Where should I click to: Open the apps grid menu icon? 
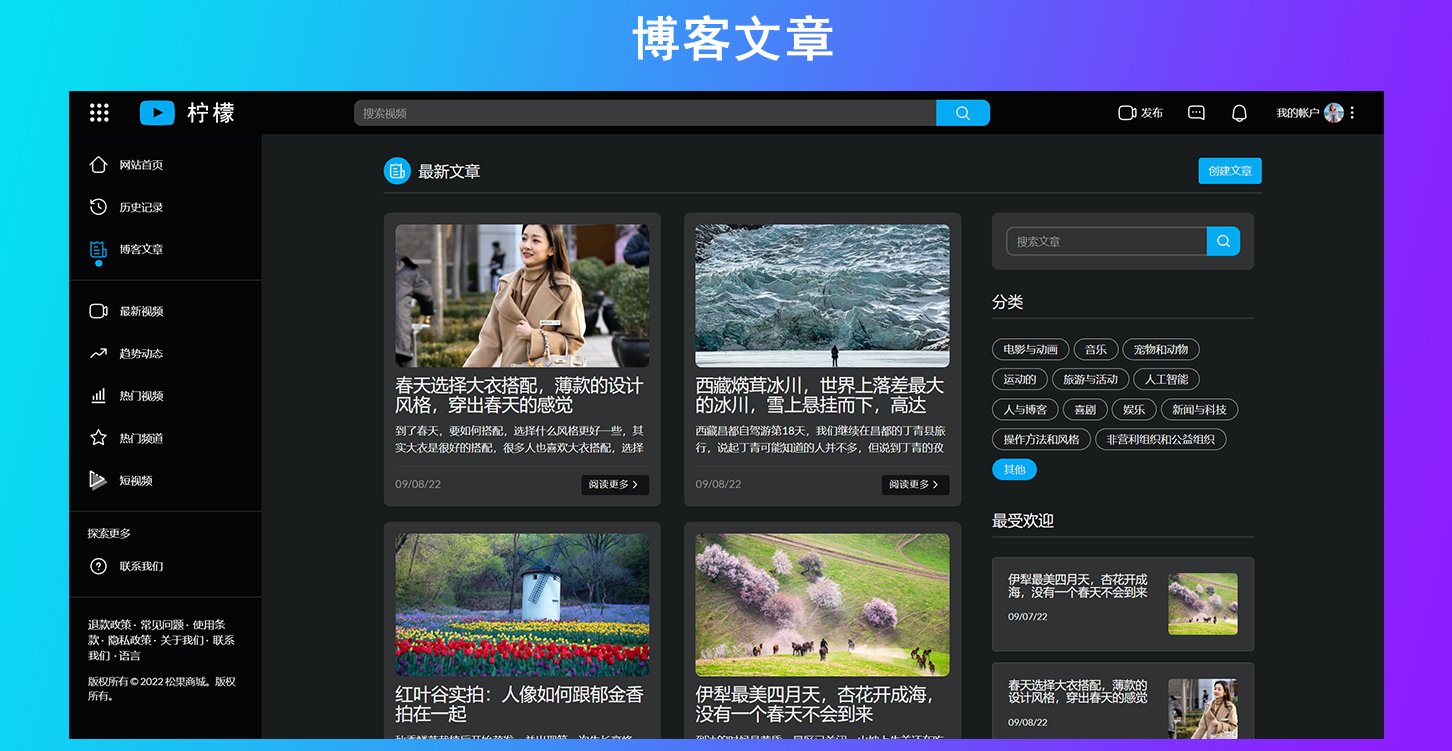point(99,113)
